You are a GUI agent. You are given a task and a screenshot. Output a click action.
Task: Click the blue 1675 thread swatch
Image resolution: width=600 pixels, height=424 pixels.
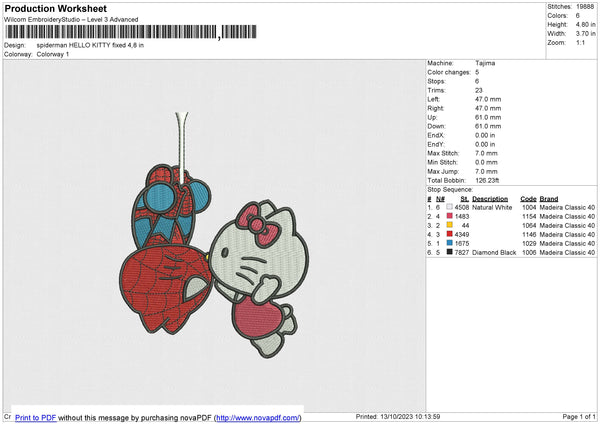(449, 243)
